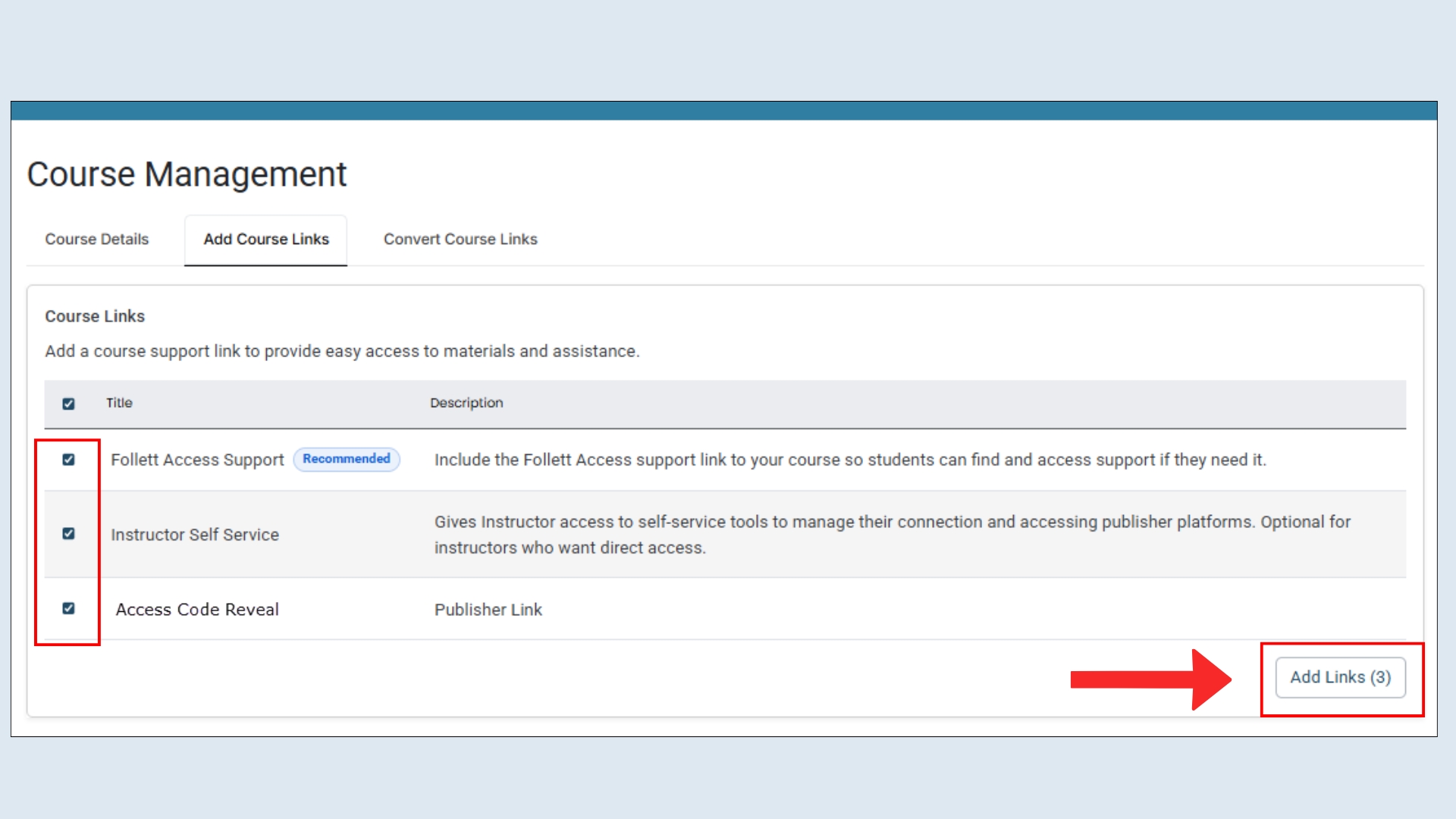Click the Add Links (3) button
The height and width of the screenshot is (819, 1456).
point(1340,677)
